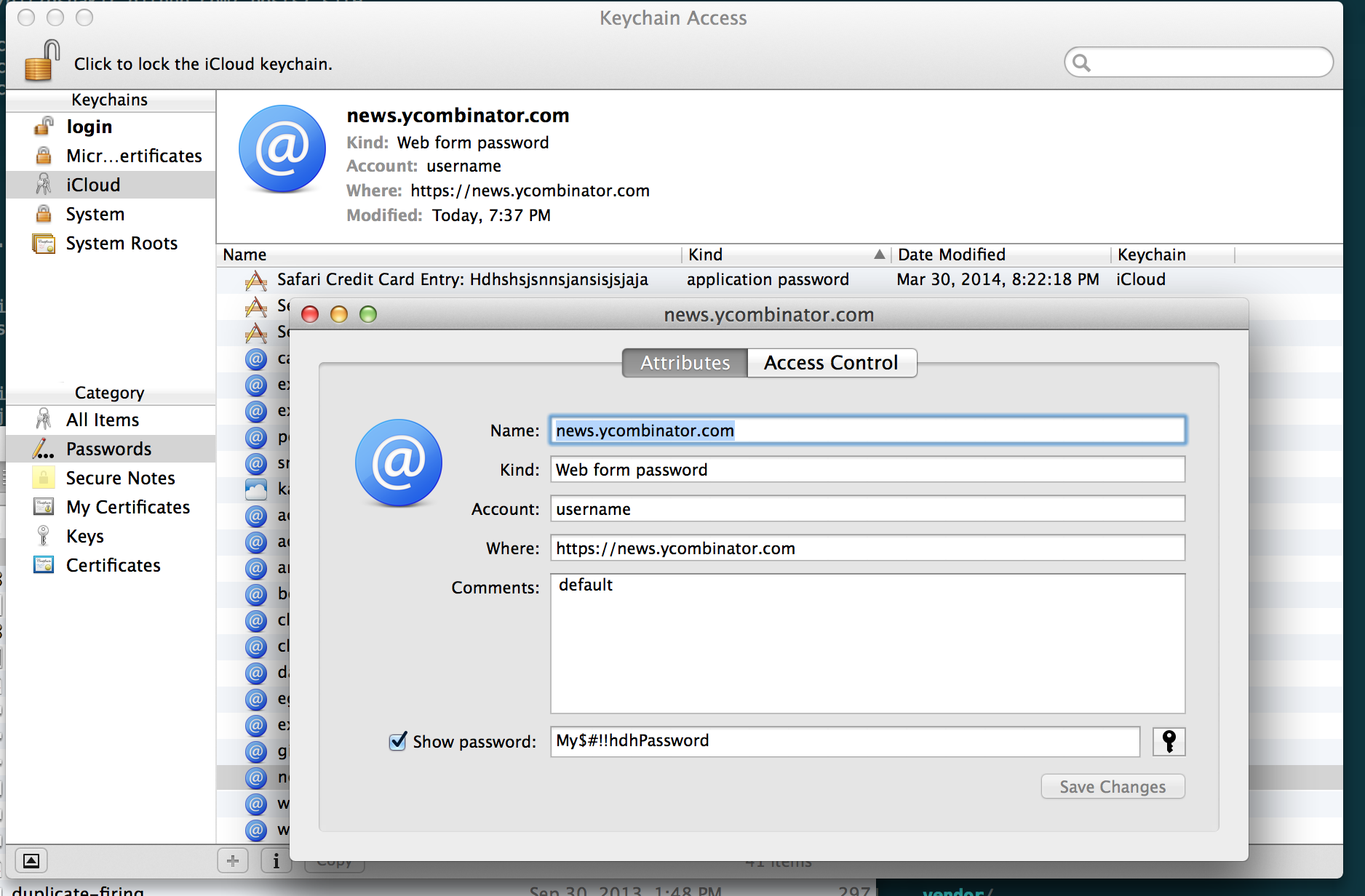Sort the list by Date Modified column

[x=1001, y=255]
